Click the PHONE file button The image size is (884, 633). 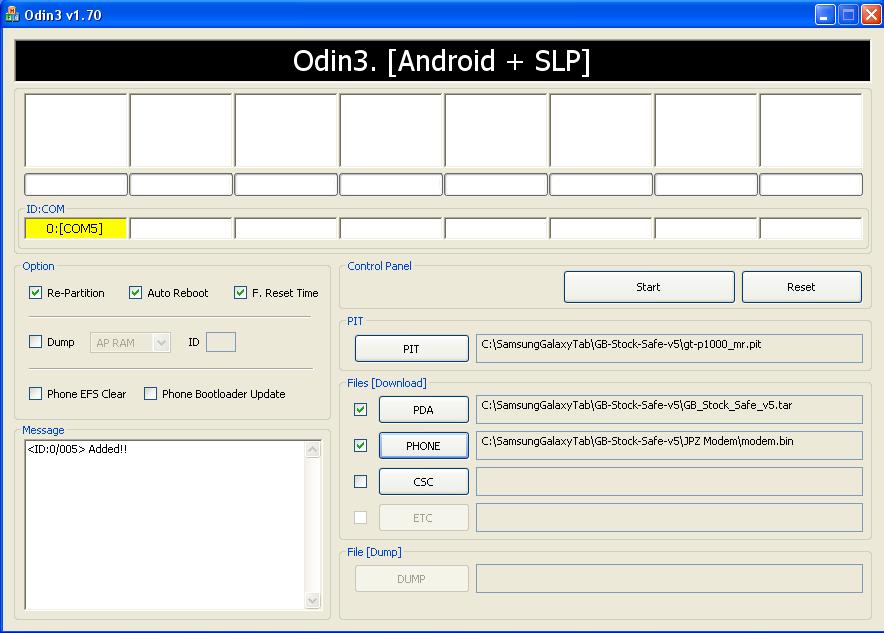pos(423,445)
